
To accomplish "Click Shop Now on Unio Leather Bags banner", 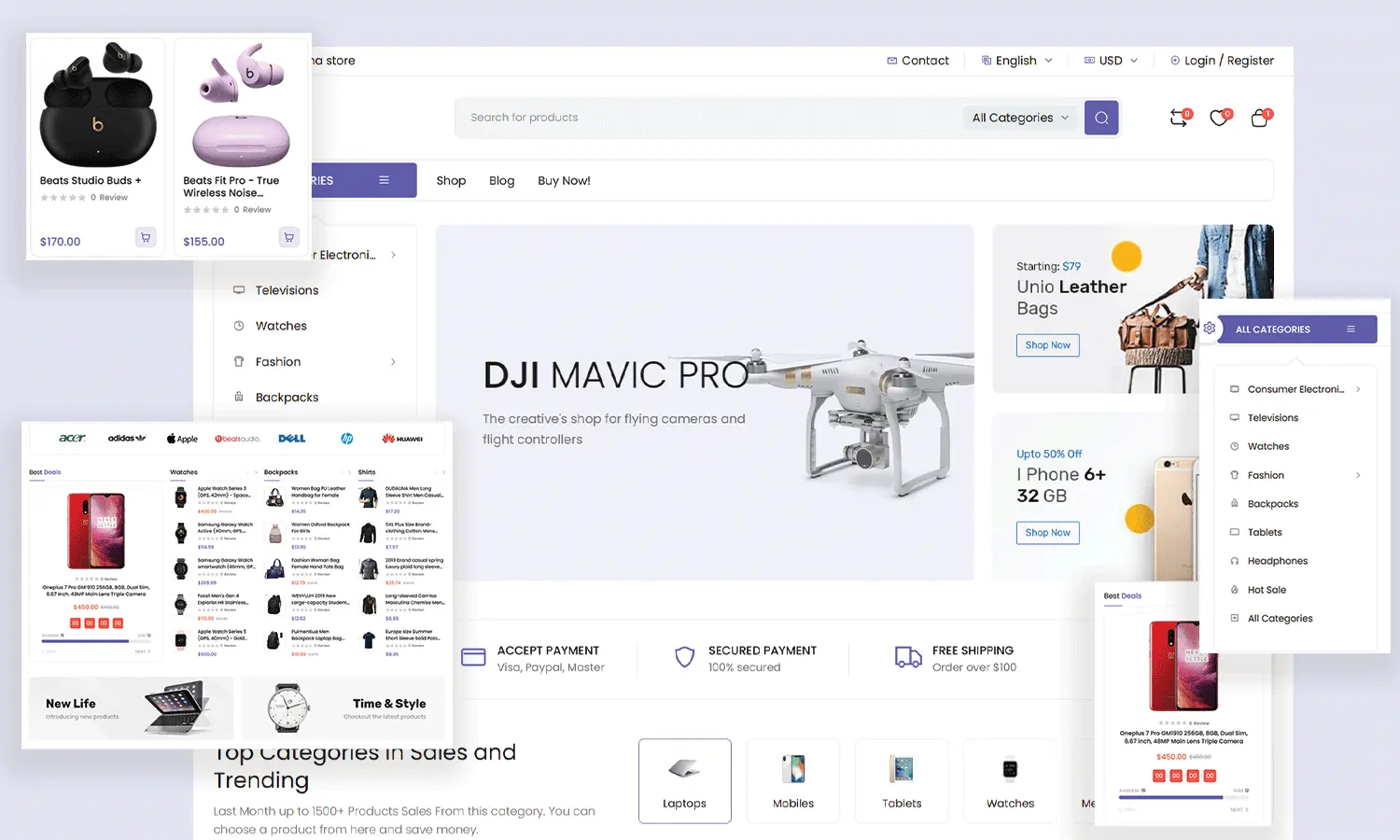I will [x=1047, y=345].
